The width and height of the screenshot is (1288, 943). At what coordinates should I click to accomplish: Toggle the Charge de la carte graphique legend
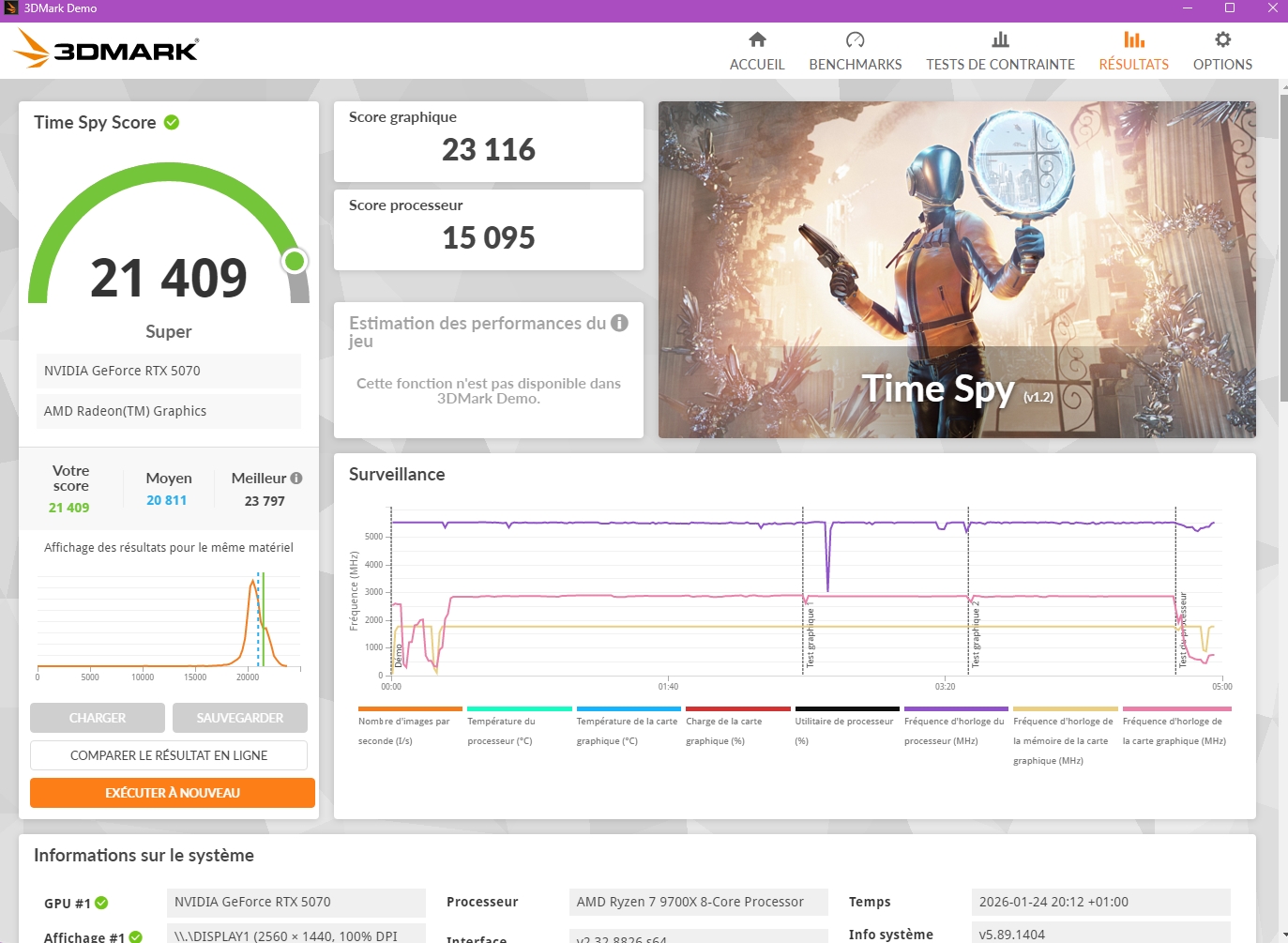click(737, 730)
